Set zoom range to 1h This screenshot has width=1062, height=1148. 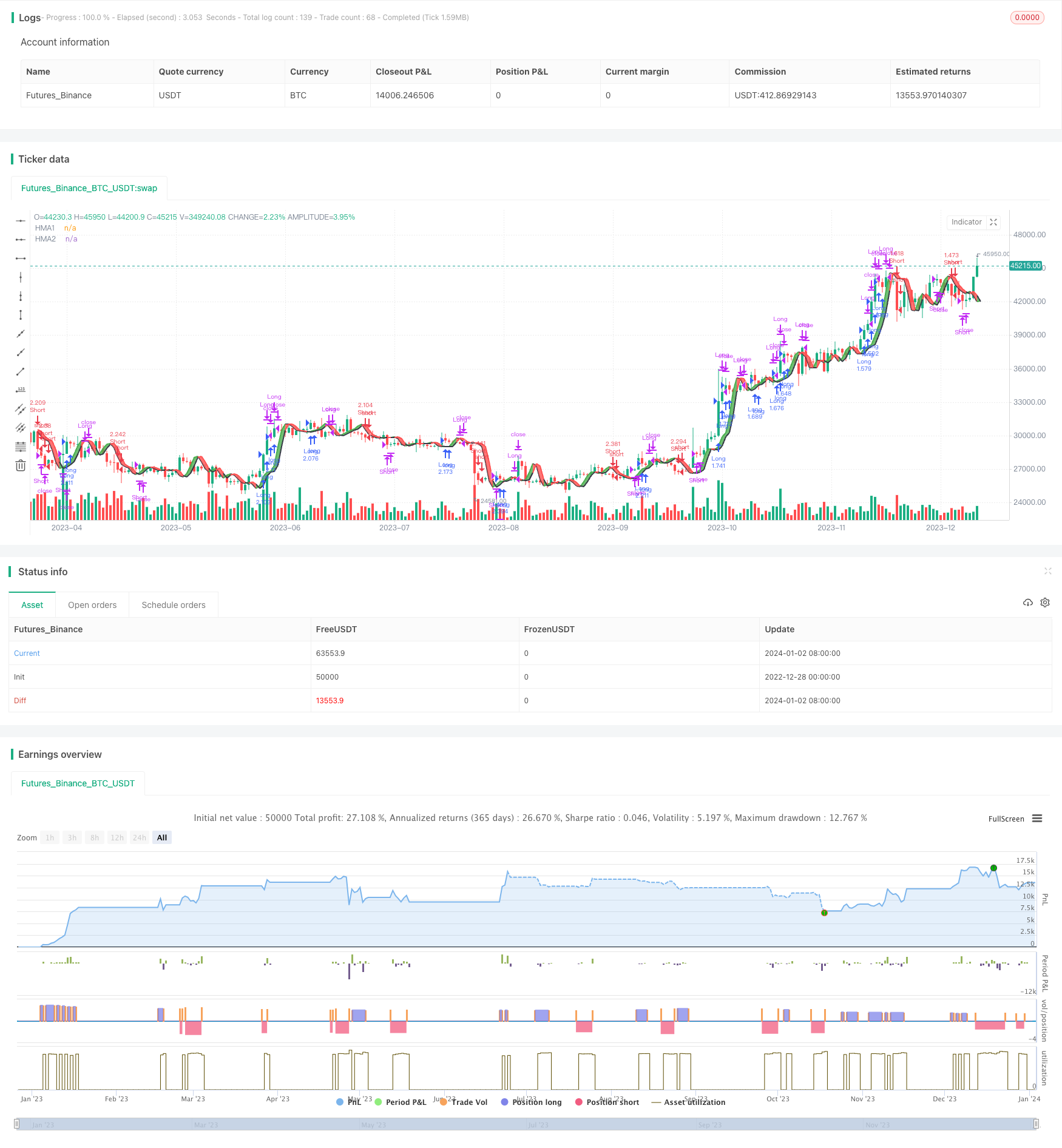click(x=50, y=837)
